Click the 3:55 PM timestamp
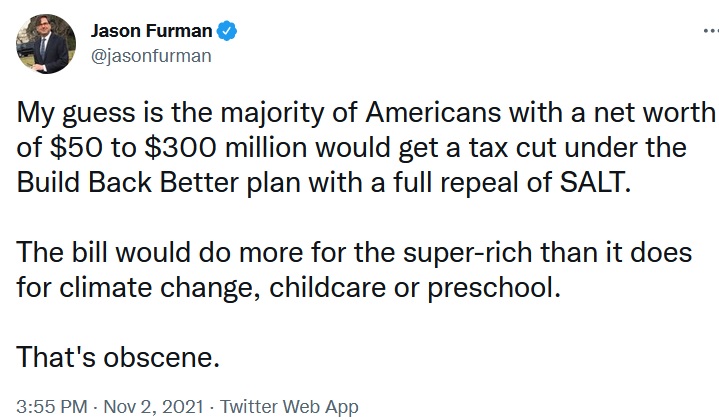 tap(52, 406)
